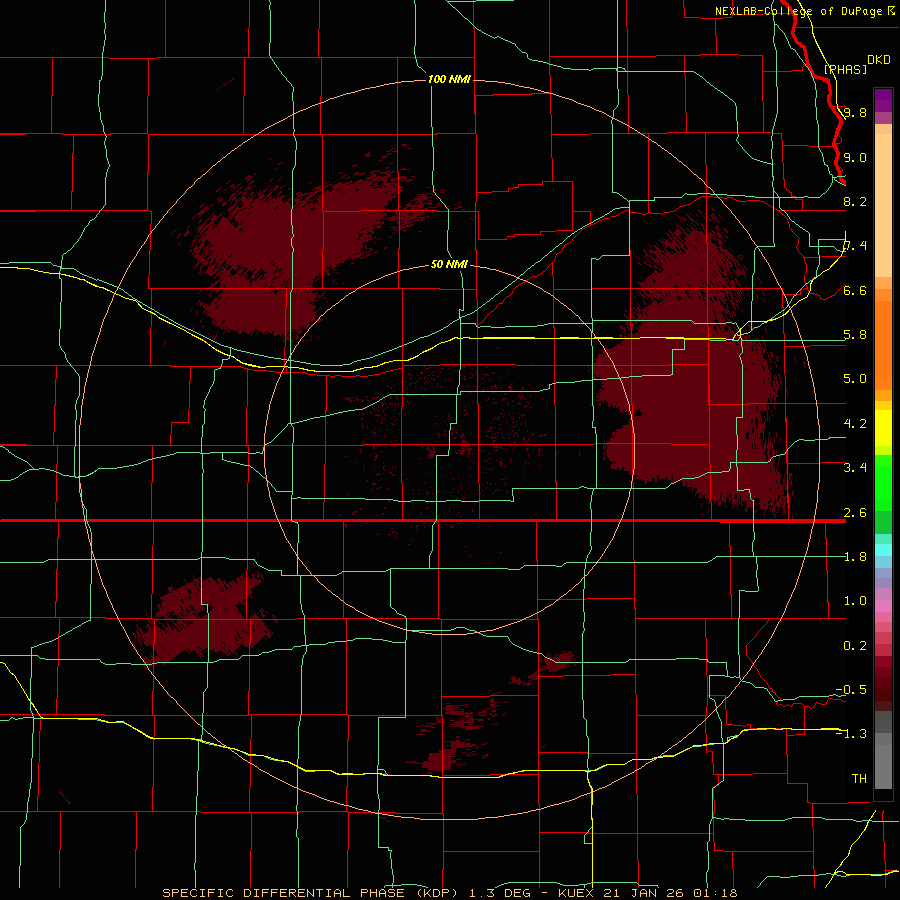900x900 pixels.
Task: Click the 4.2 legend value
Action: (x=855, y=424)
